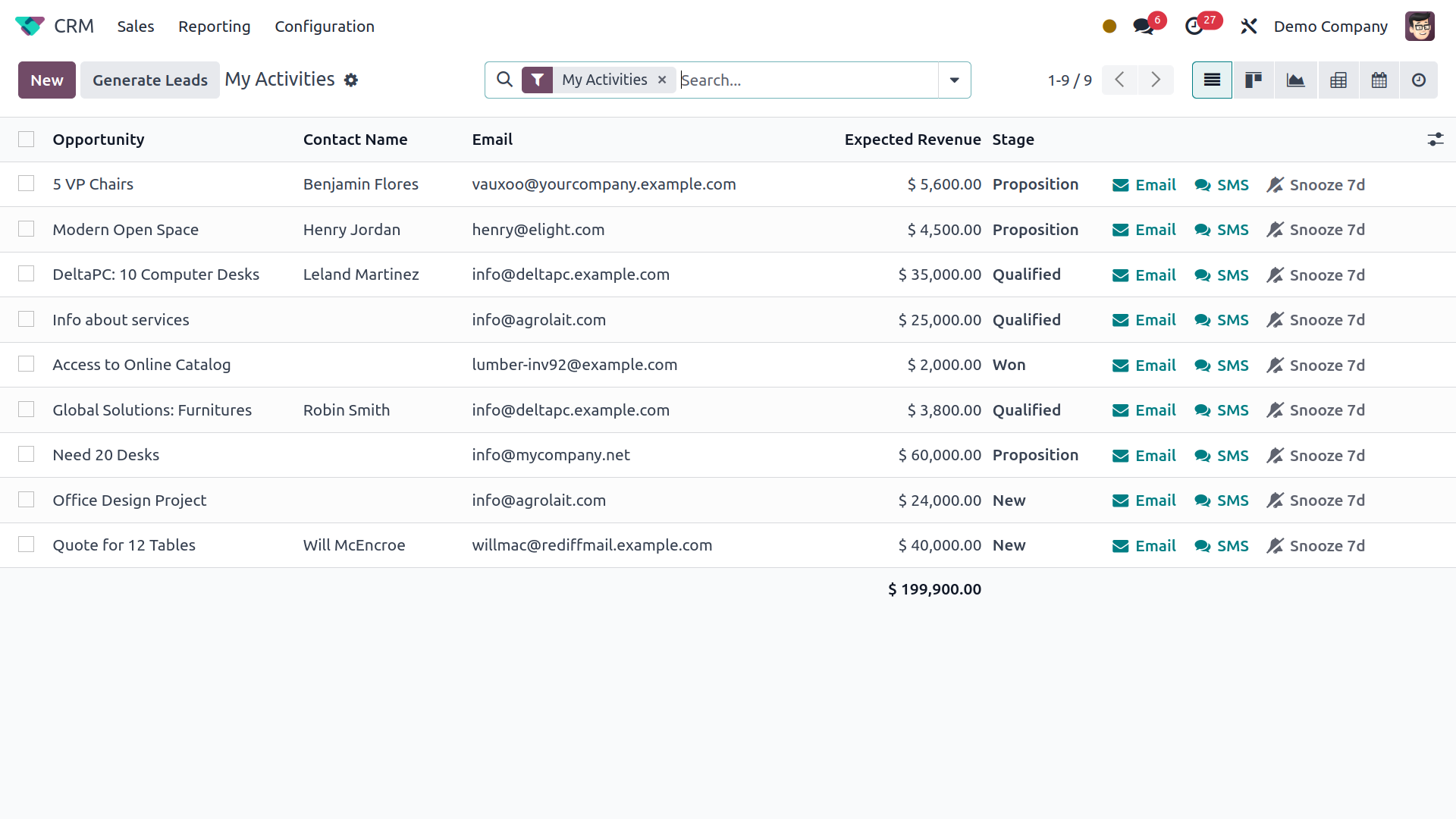Click the Generate Leads button
Screen dimensions: 1456x819
coord(149,80)
